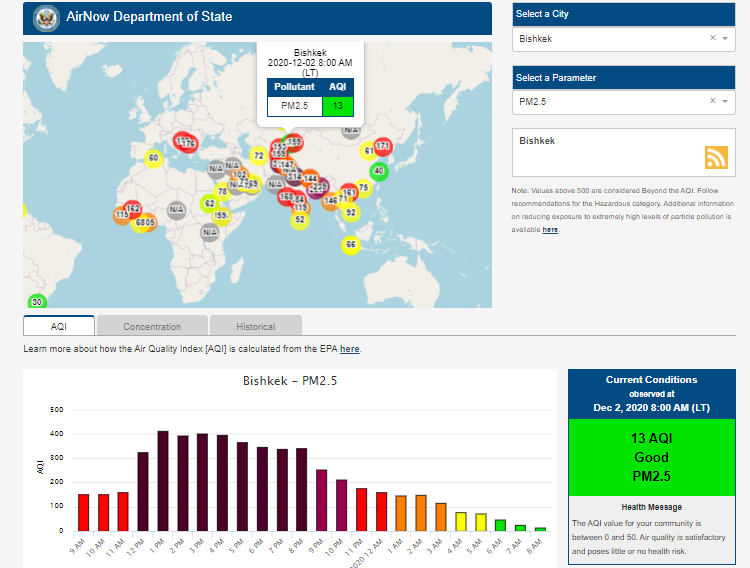
Task: Select the green 40 AQI map marker
Action: 379,171
